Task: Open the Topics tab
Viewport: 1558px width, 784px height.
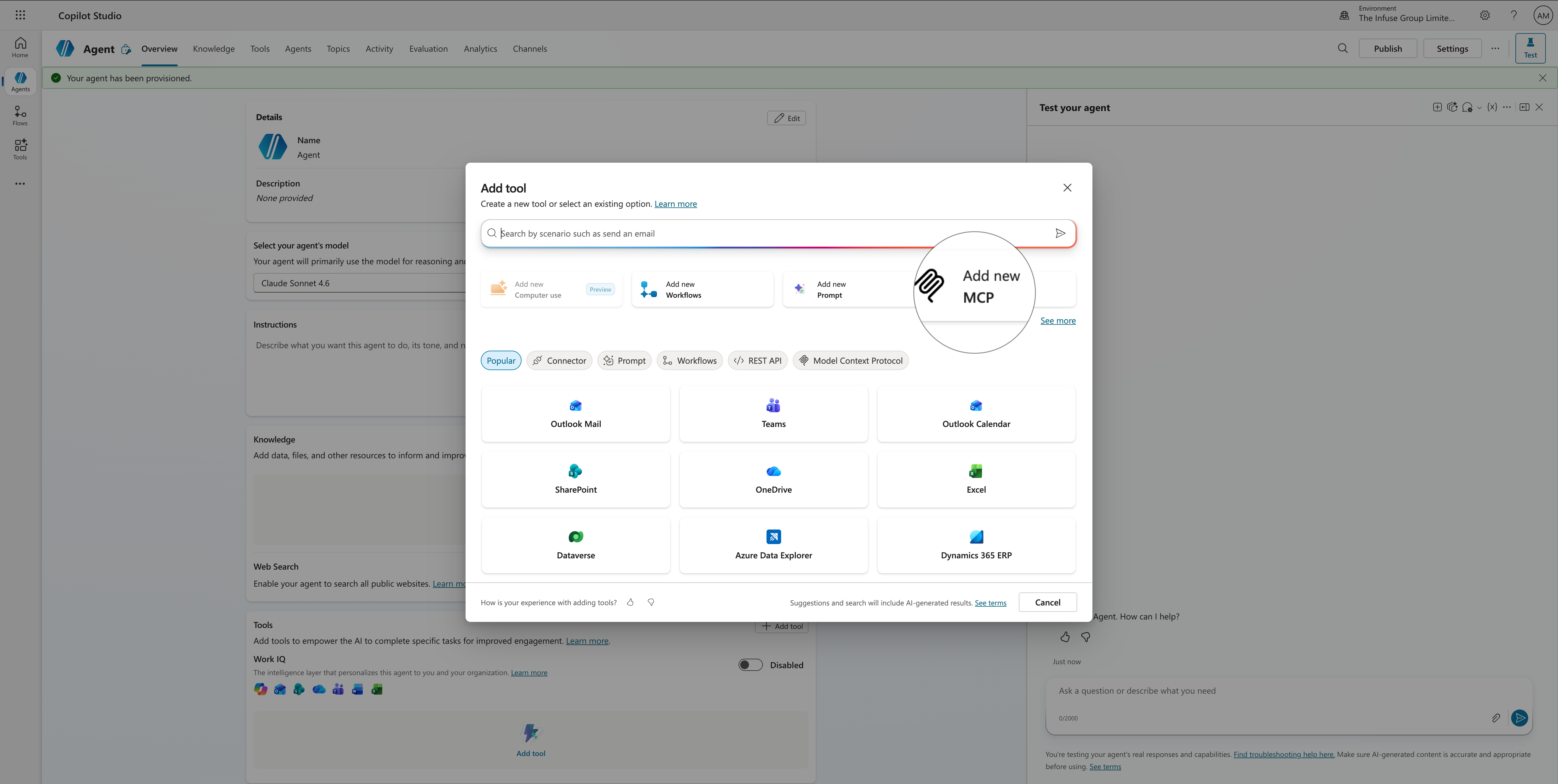Action: (x=338, y=49)
